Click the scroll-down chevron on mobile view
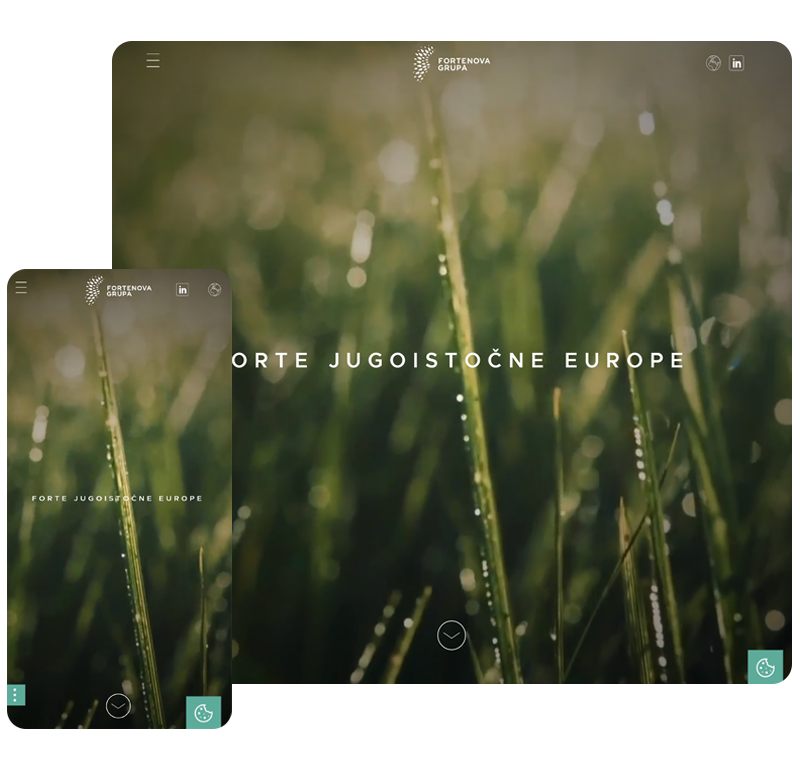The height and width of the screenshot is (770, 800). (118, 706)
